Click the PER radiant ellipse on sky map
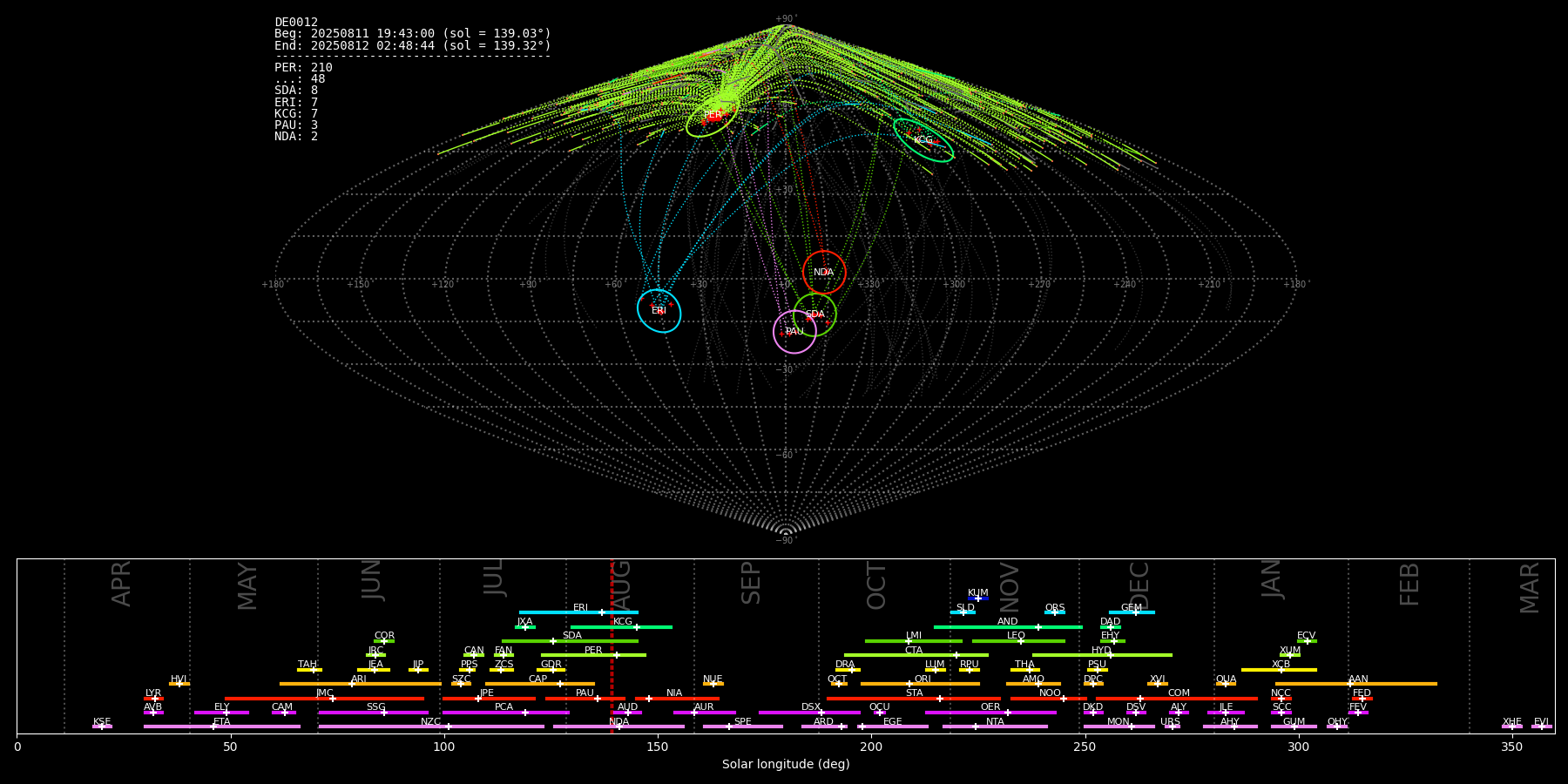 [712, 115]
